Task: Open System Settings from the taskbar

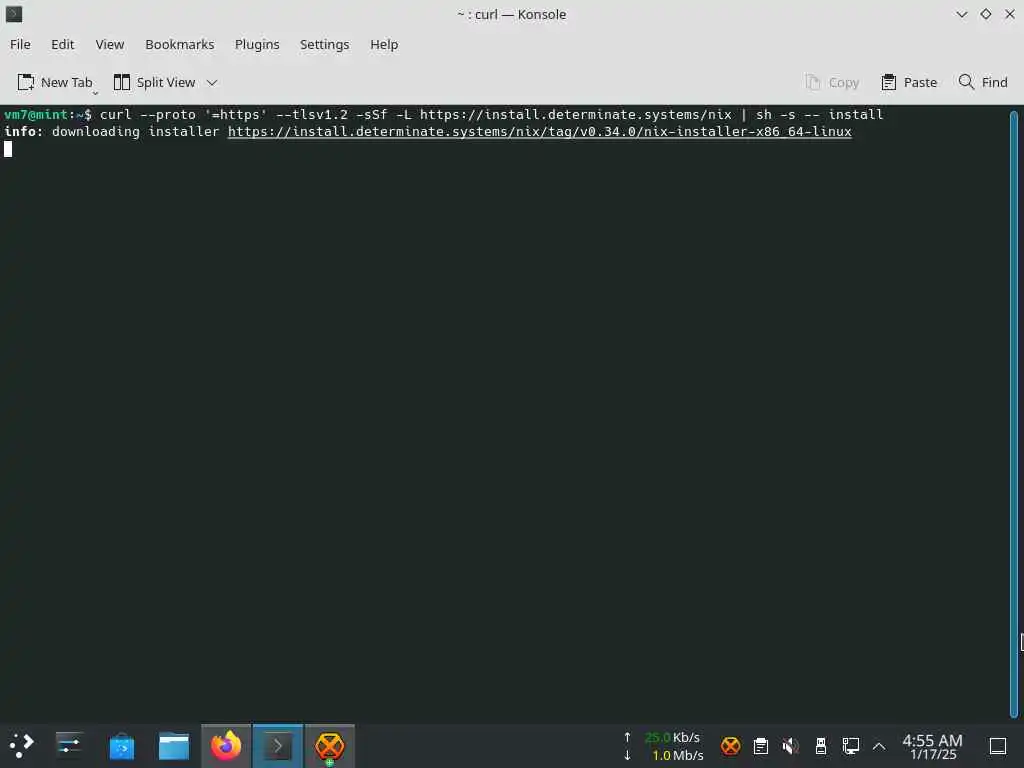Action: tap(69, 746)
